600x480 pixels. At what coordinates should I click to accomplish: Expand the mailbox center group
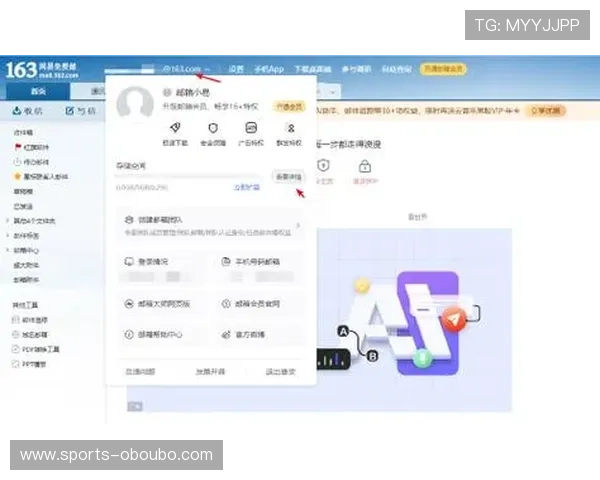coord(7,250)
